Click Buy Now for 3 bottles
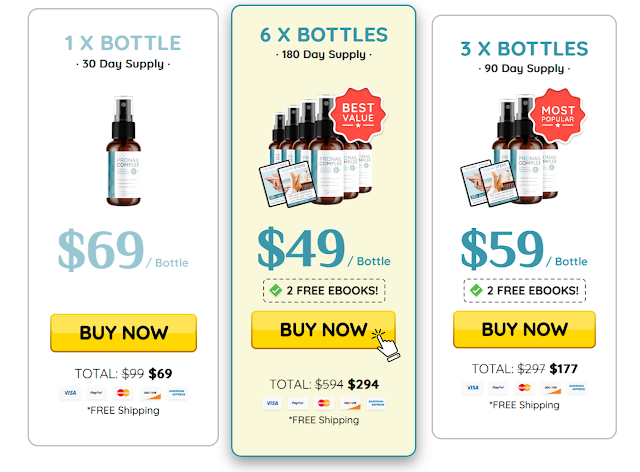 click(524, 330)
